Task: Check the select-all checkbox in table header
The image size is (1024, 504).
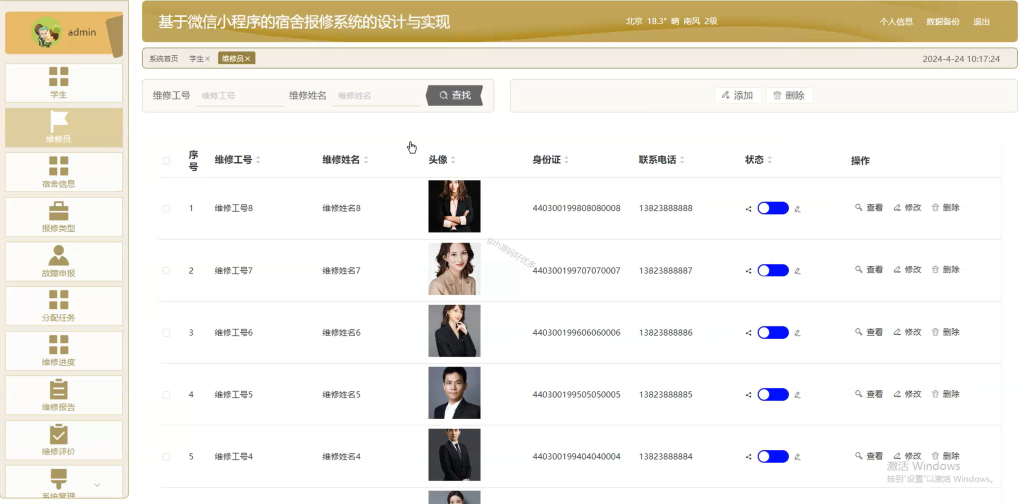Action: click(x=166, y=161)
